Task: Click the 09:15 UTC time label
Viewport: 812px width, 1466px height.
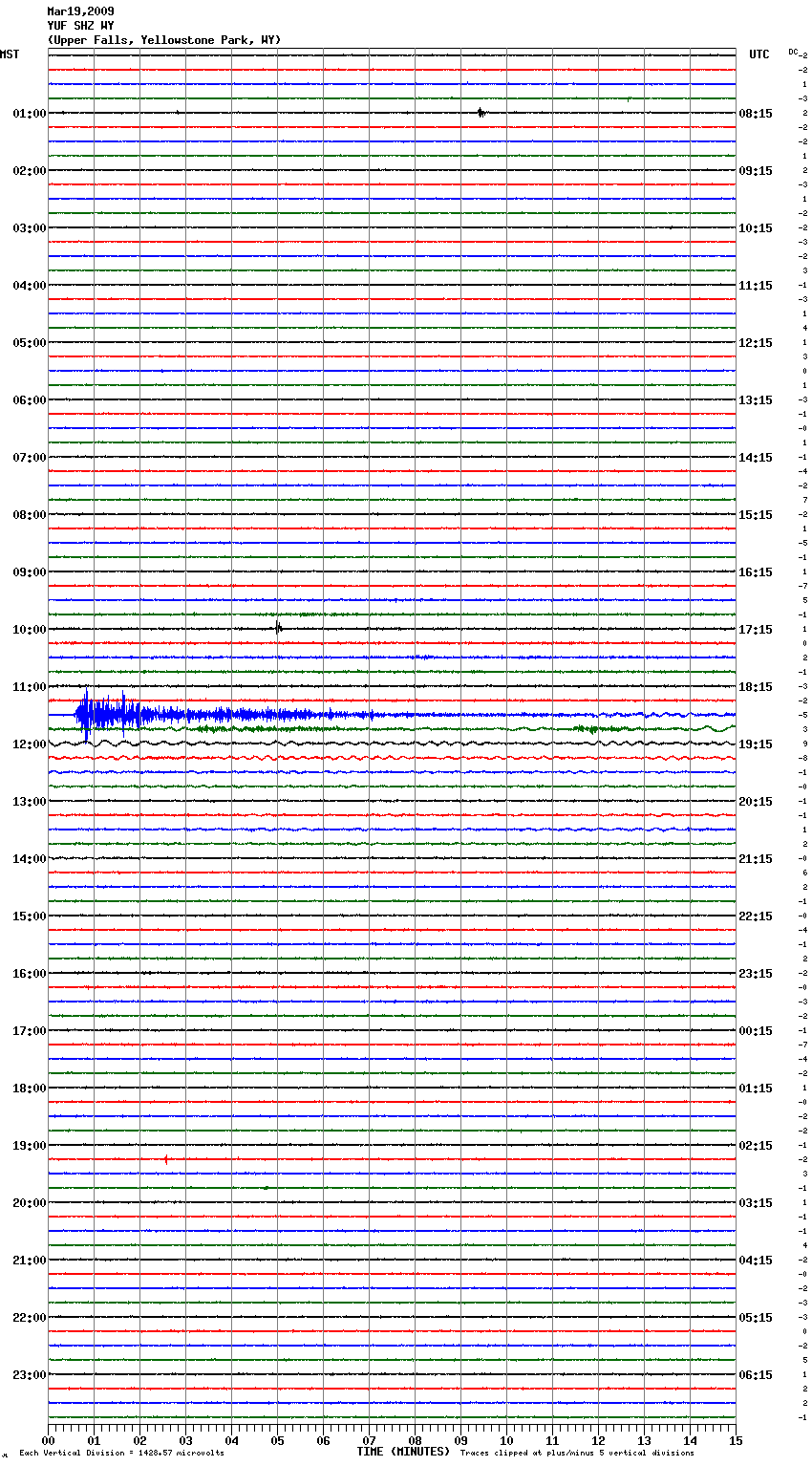Action: click(x=756, y=171)
